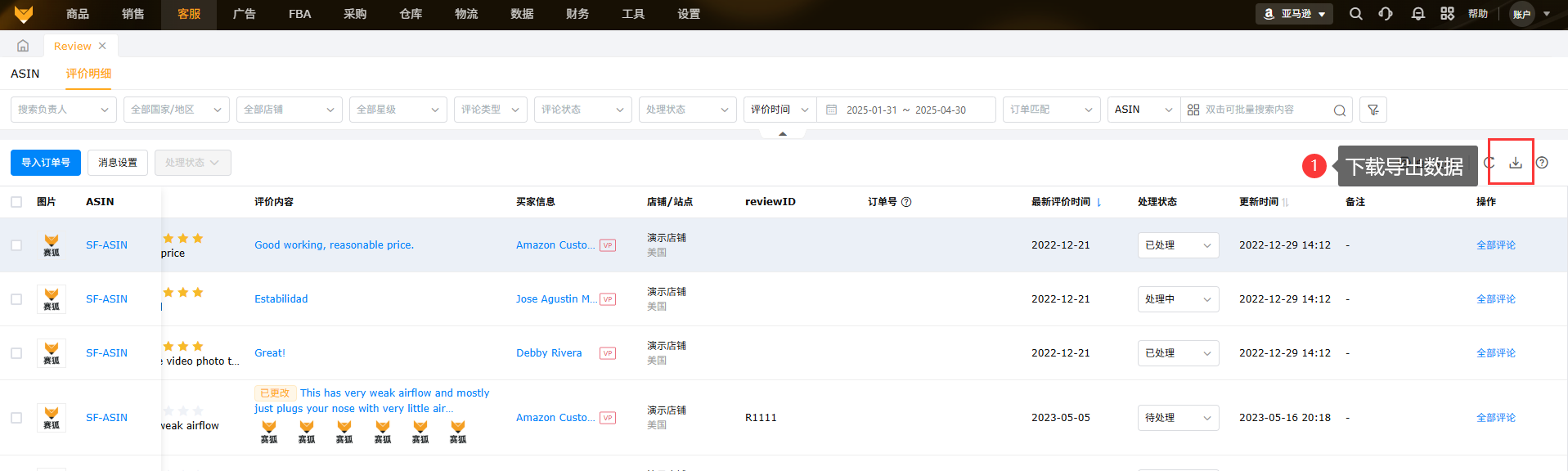Click the fox logo in the top bar
Screen dimensions: 1568x471
pos(24,14)
